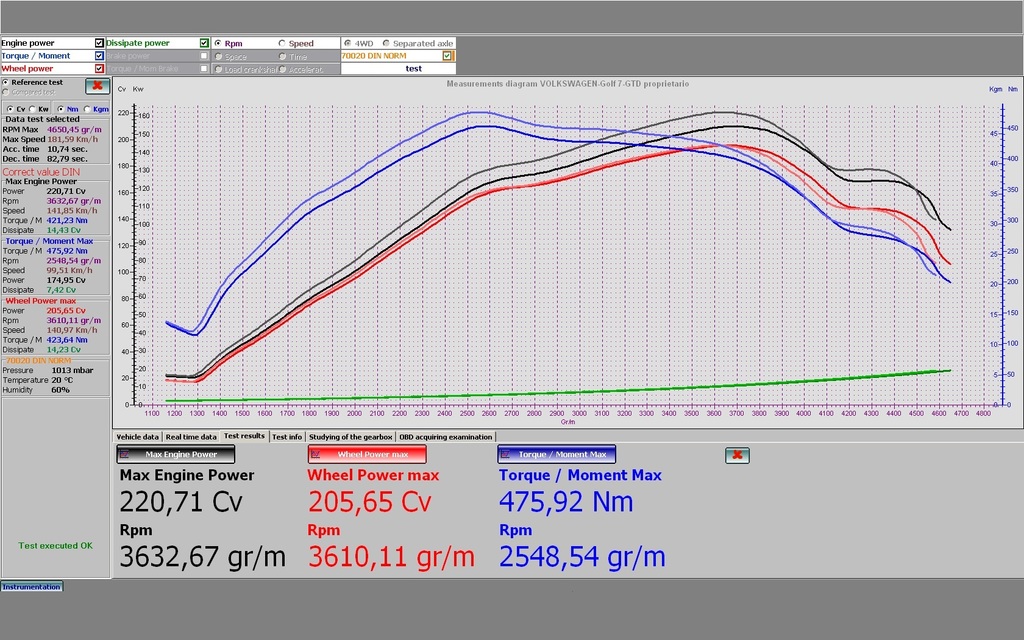Choose the Kgm torque unit option
1024x640 pixels.
88,109
